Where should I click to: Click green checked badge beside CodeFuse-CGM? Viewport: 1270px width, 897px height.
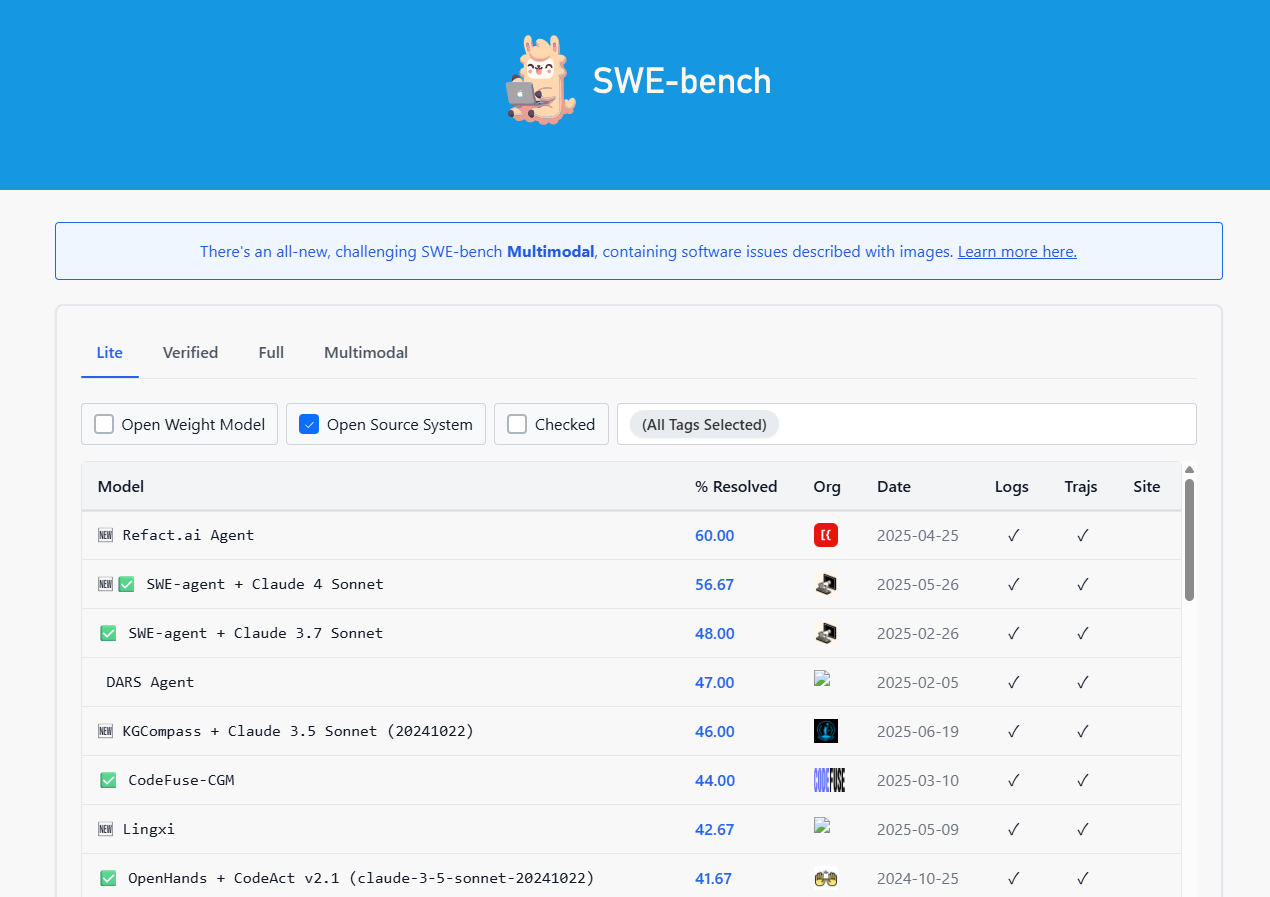tap(108, 780)
